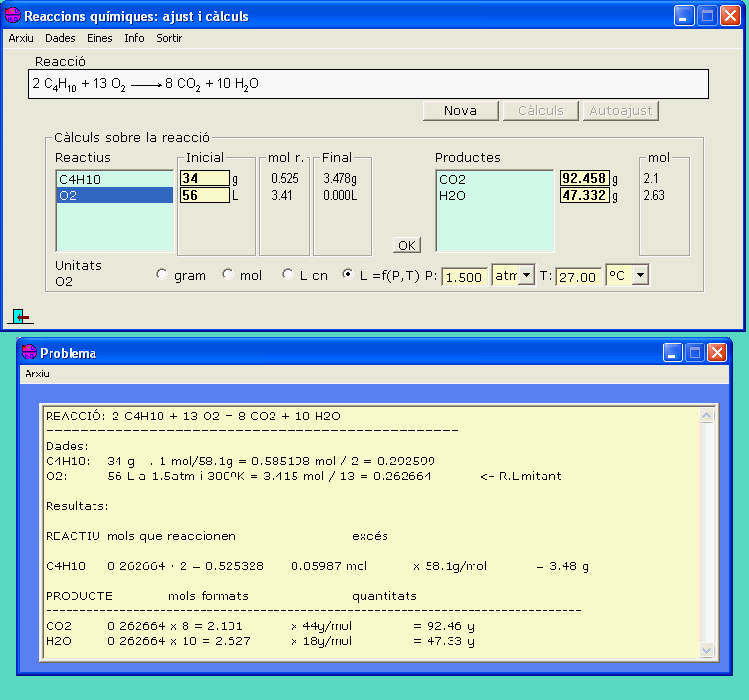Select the mol units radio button
The height and width of the screenshot is (700, 749).
(x=227, y=274)
